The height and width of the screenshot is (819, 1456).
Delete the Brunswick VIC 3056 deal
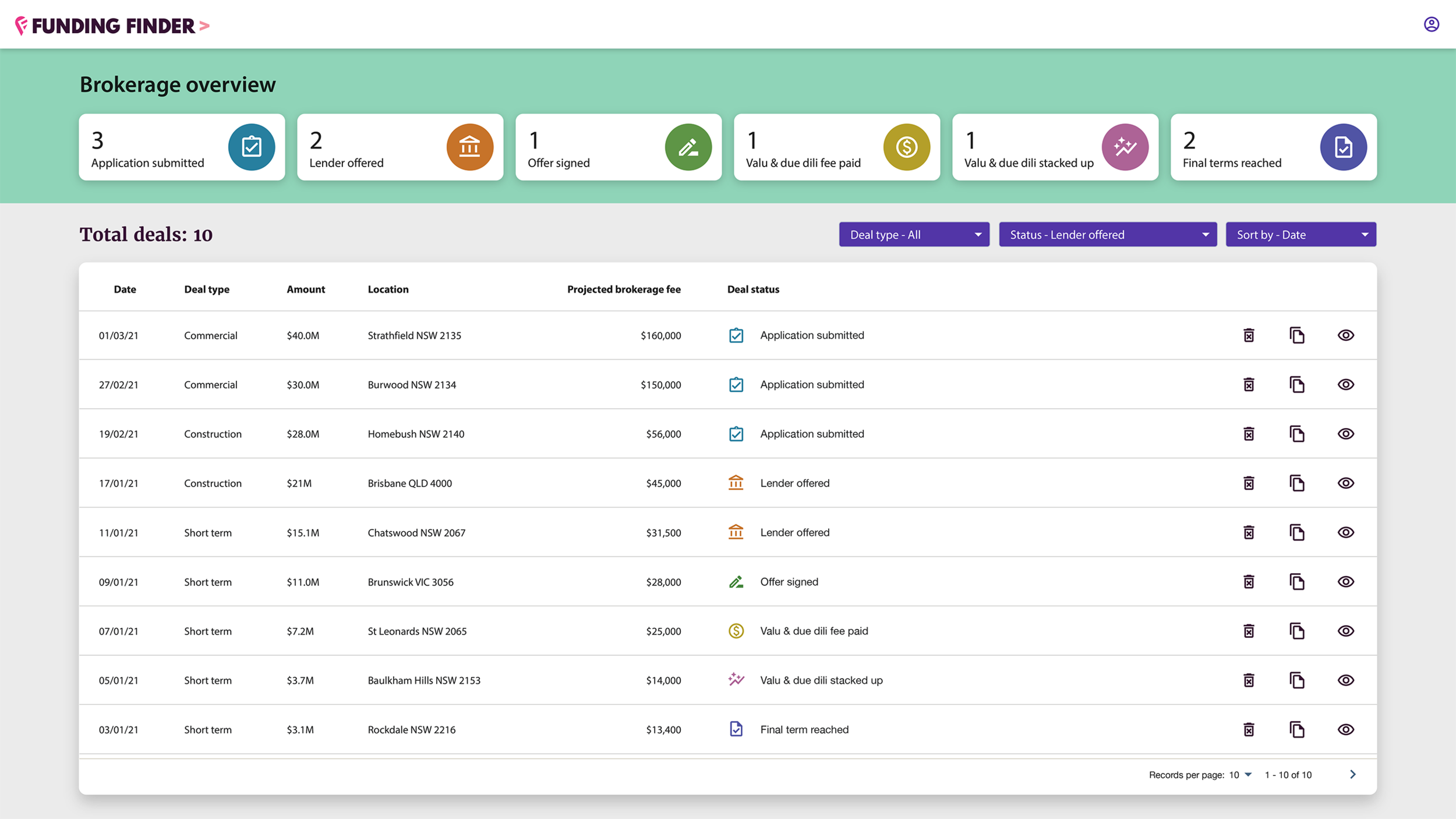point(1249,582)
